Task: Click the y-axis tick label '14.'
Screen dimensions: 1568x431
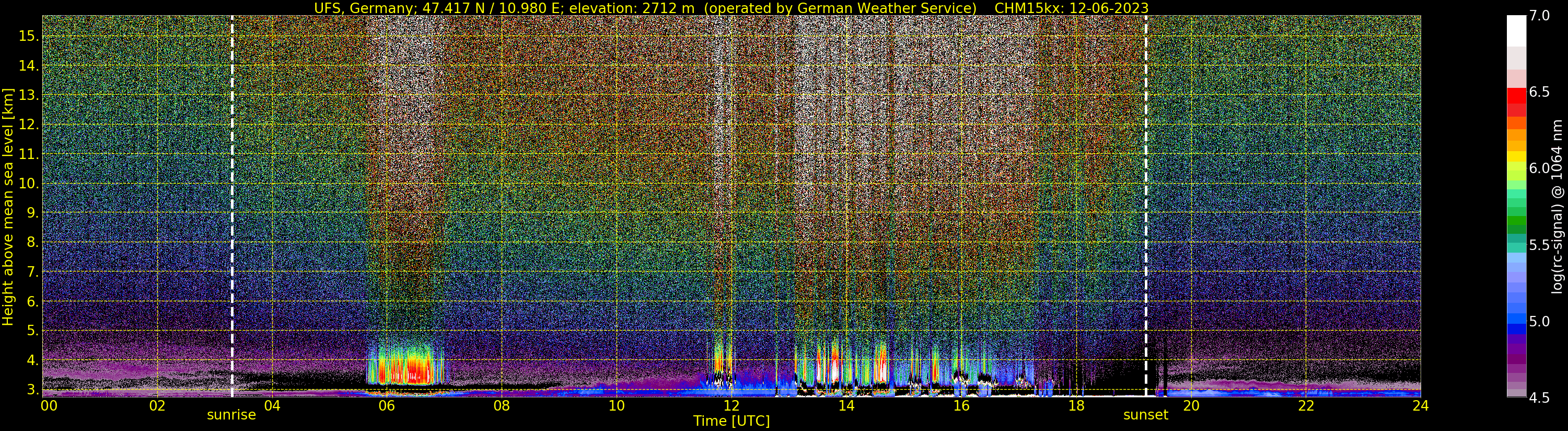Action: point(29,66)
